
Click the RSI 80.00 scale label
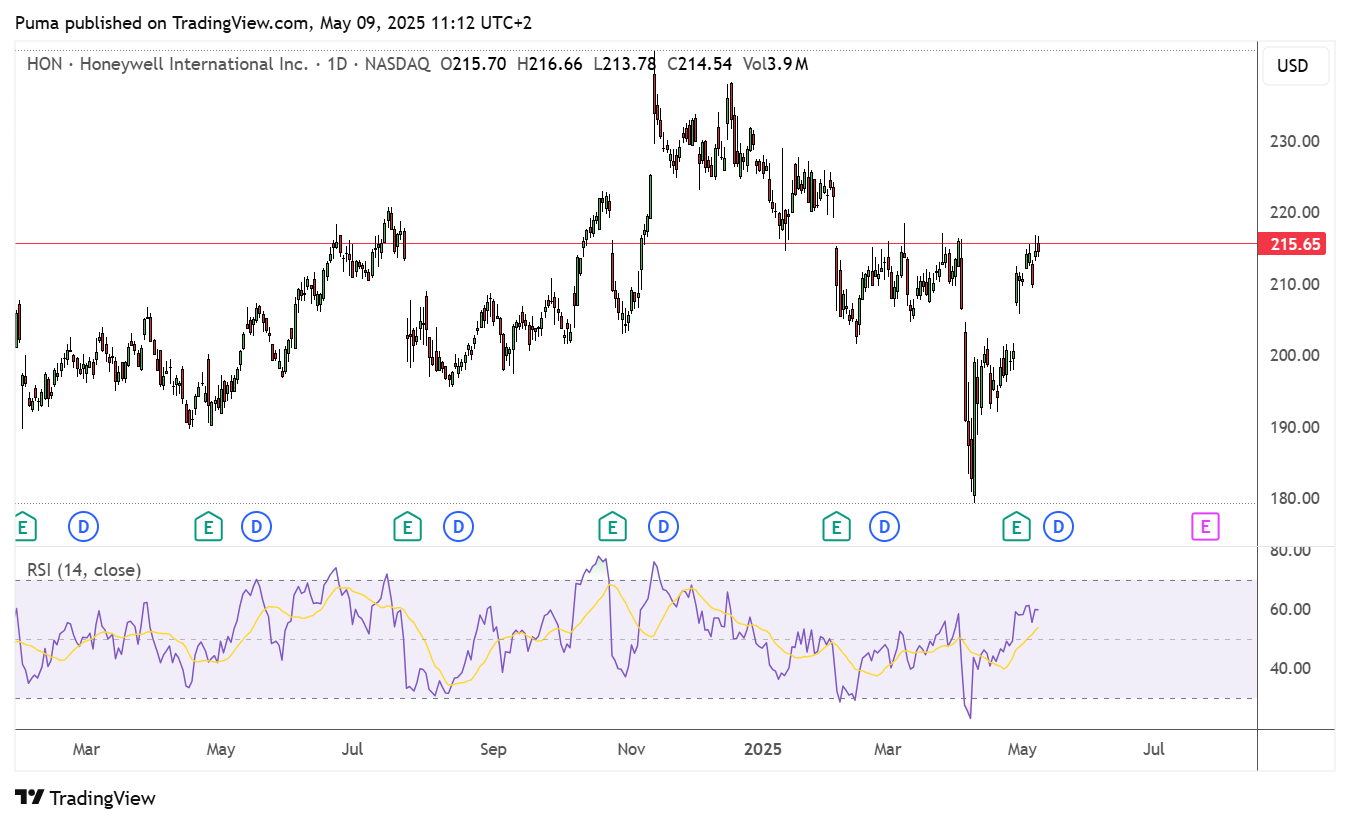(x=1292, y=550)
